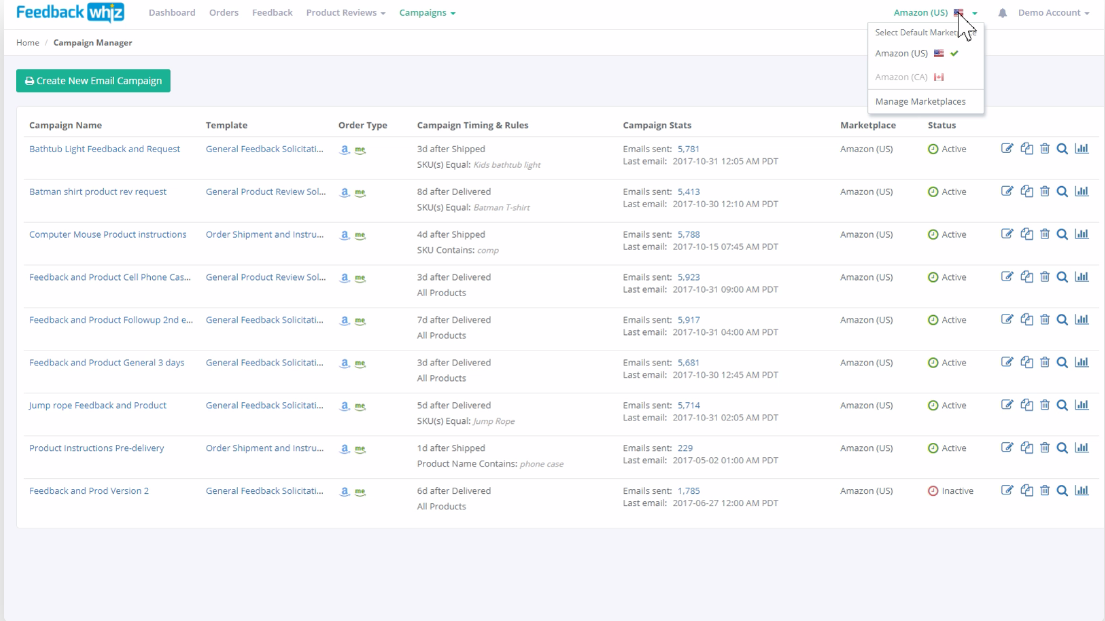Open the Feedback and Product Cell Phone Case campaign link
The width and height of the screenshot is (1105, 621).
[x=110, y=277]
